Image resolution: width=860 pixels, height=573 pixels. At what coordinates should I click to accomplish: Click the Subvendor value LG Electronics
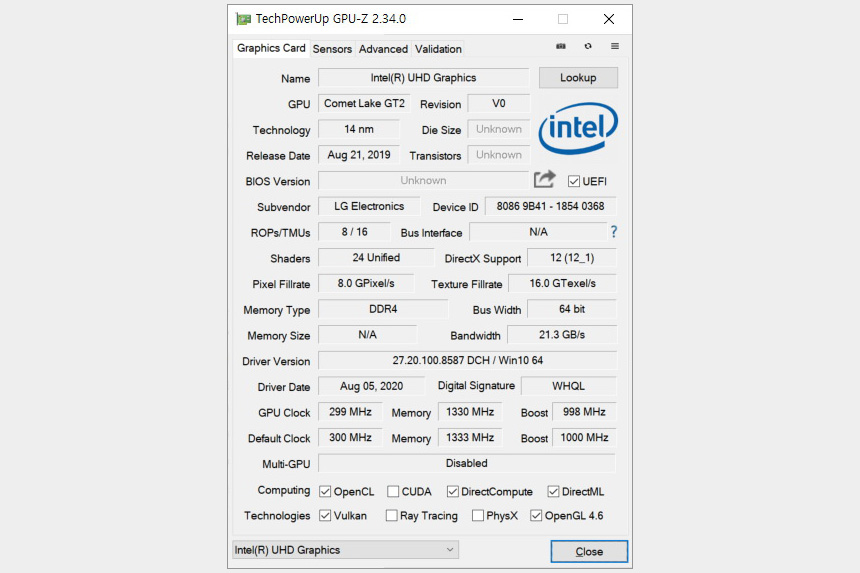369,207
